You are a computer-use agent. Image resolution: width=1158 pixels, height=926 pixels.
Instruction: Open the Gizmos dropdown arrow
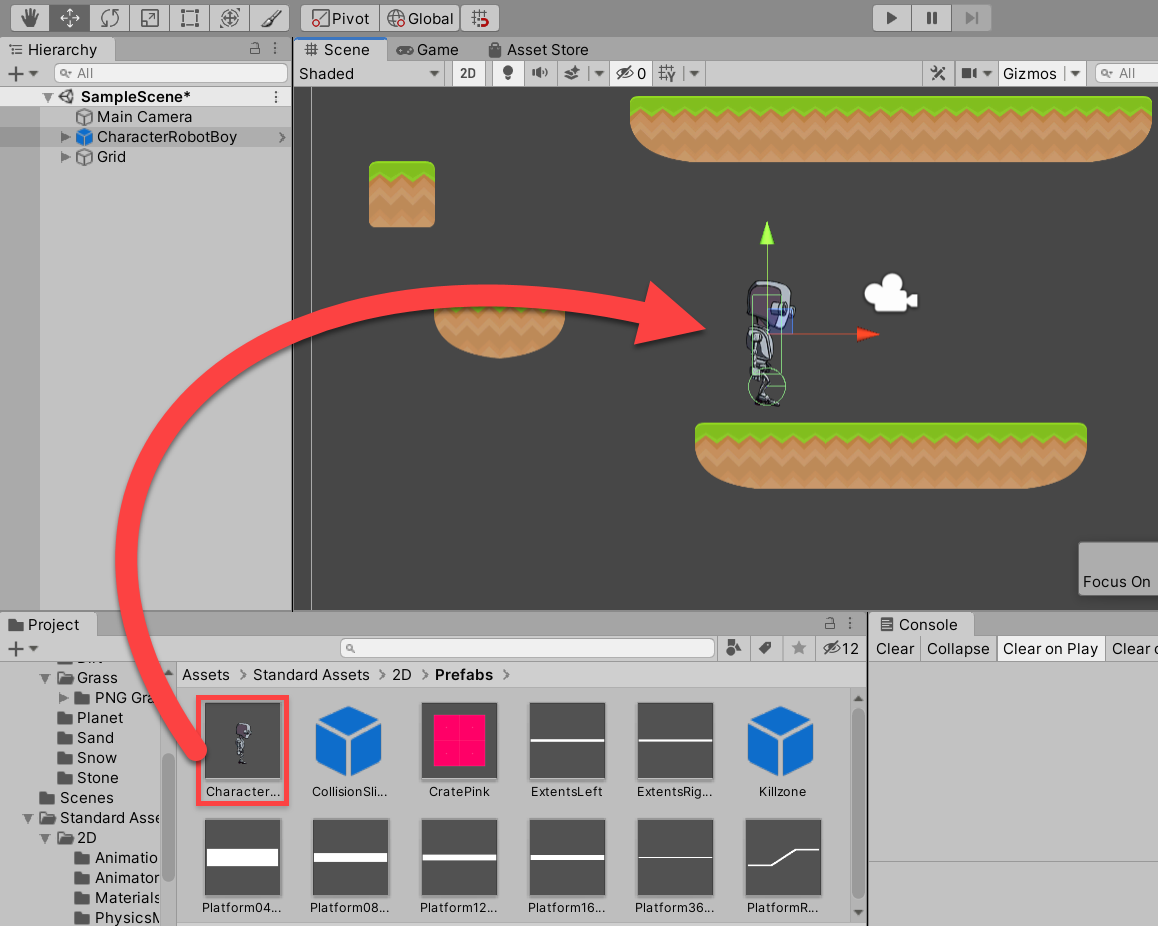pos(1075,73)
